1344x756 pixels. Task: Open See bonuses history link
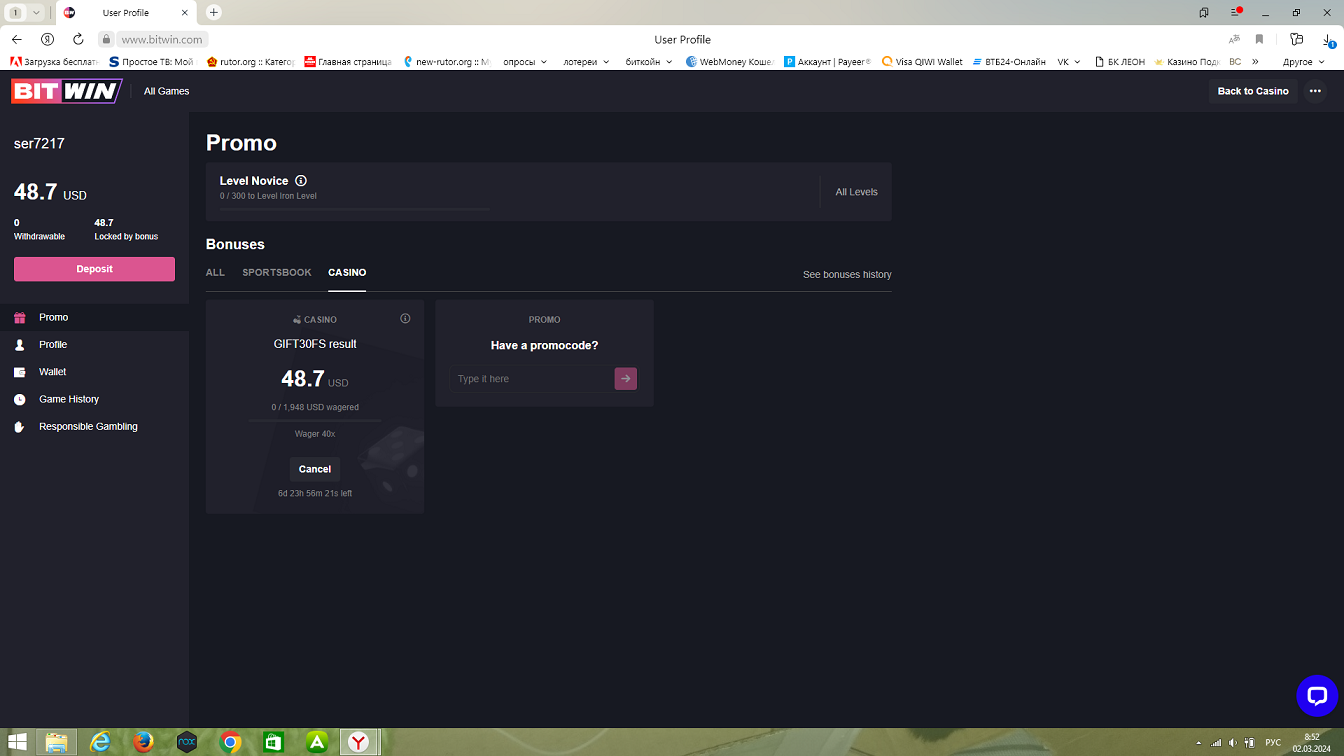(847, 274)
